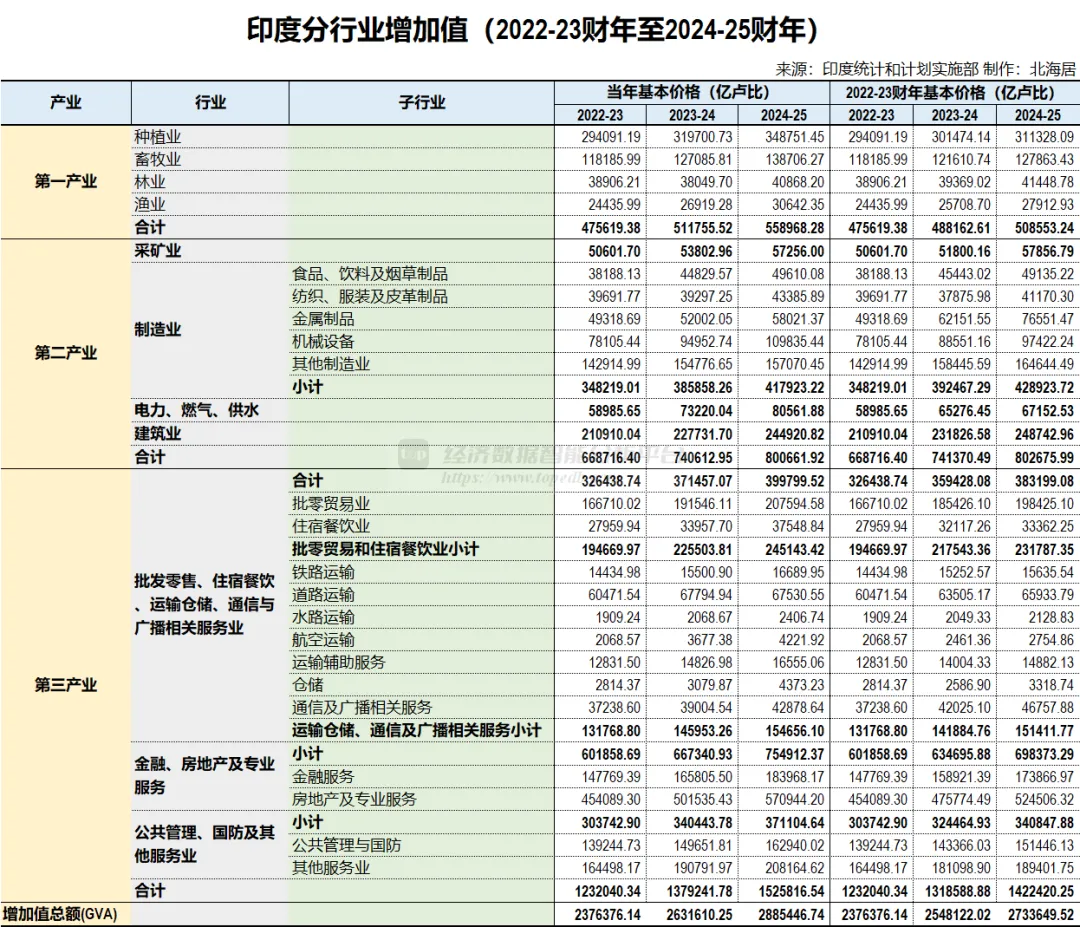The image size is (1080, 927).
Task: Select the 公共管理与国防 sub-industry
Action: tap(346, 846)
